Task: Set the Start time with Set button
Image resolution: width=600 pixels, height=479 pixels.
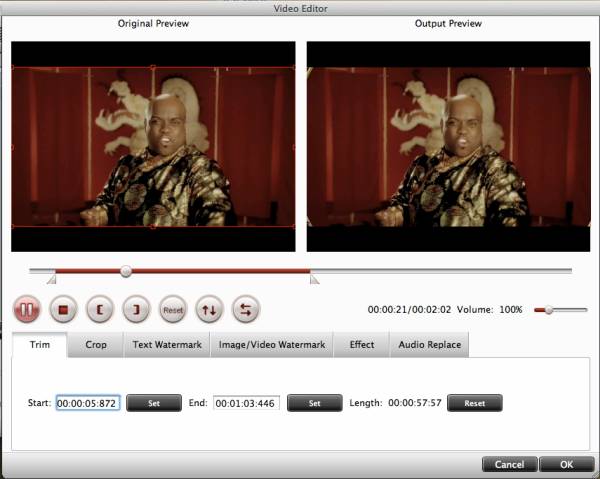Action: [x=154, y=403]
